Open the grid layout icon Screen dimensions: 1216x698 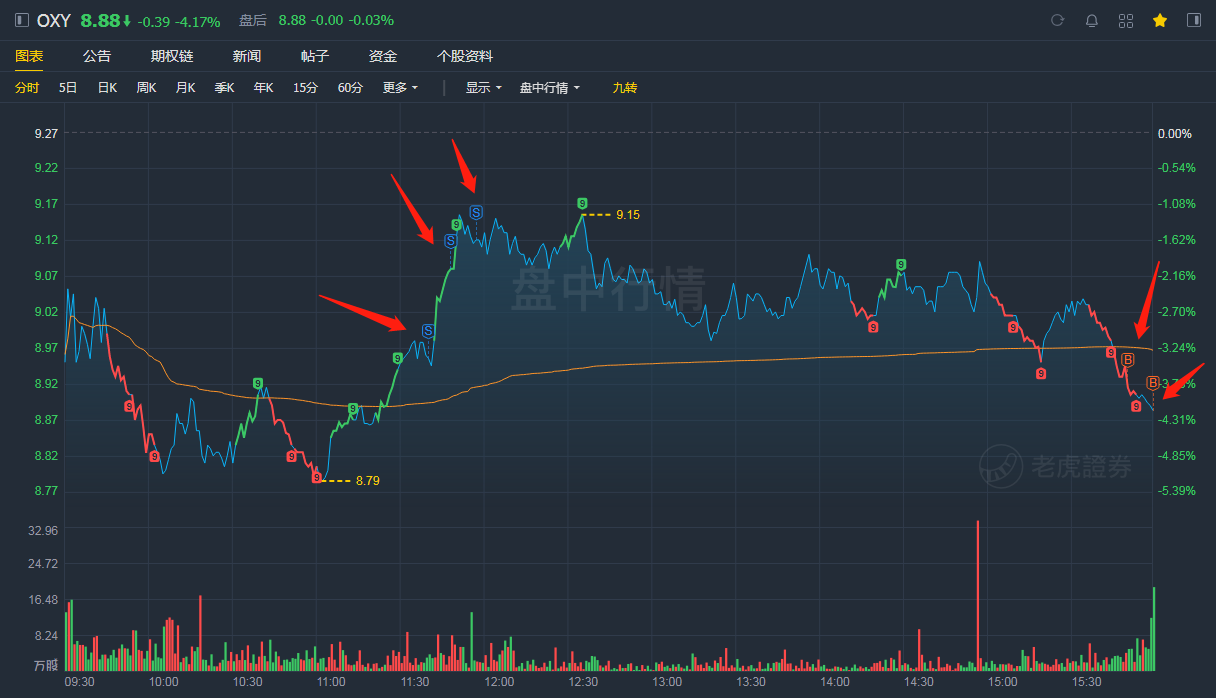pos(1126,20)
